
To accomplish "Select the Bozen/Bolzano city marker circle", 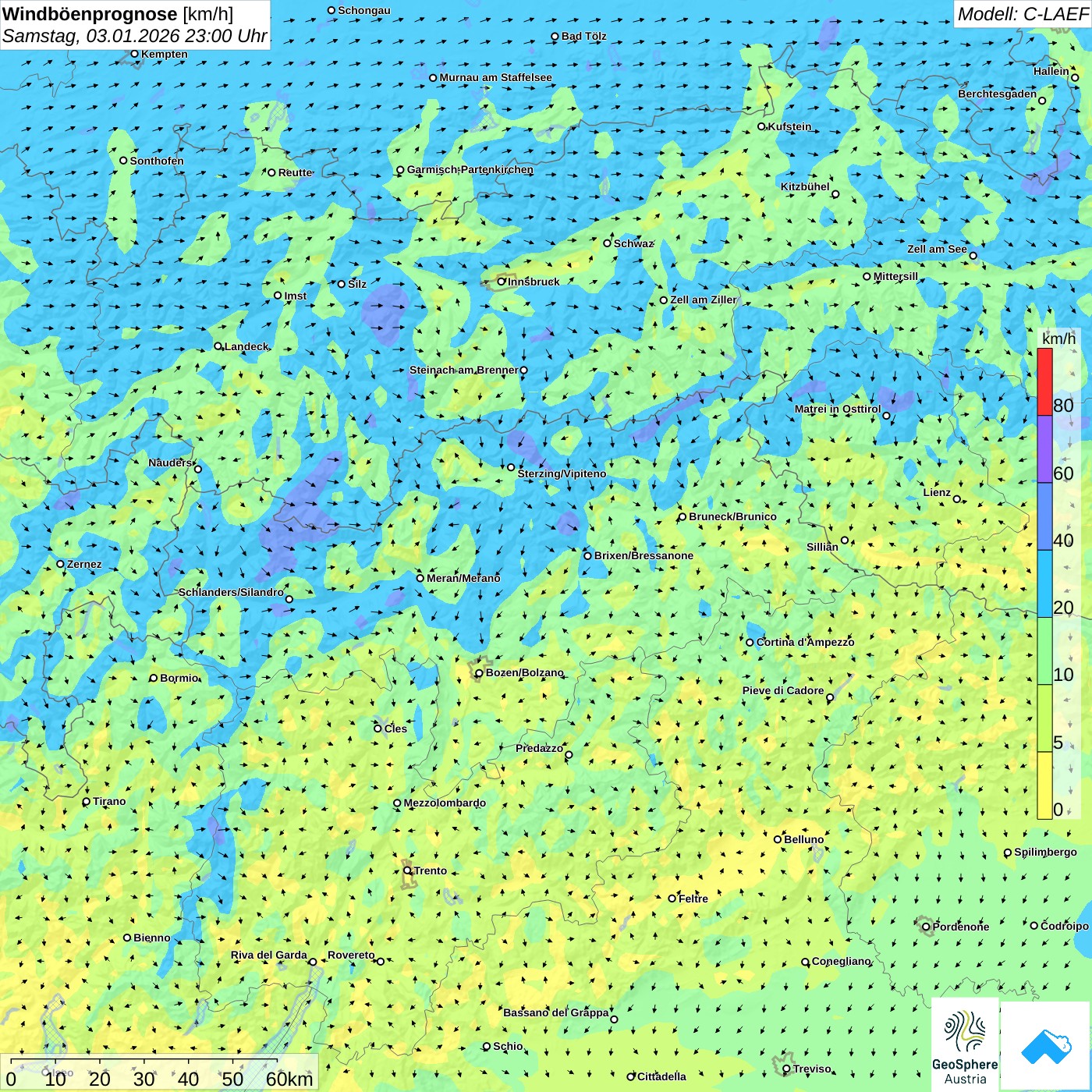I will [479, 673].
